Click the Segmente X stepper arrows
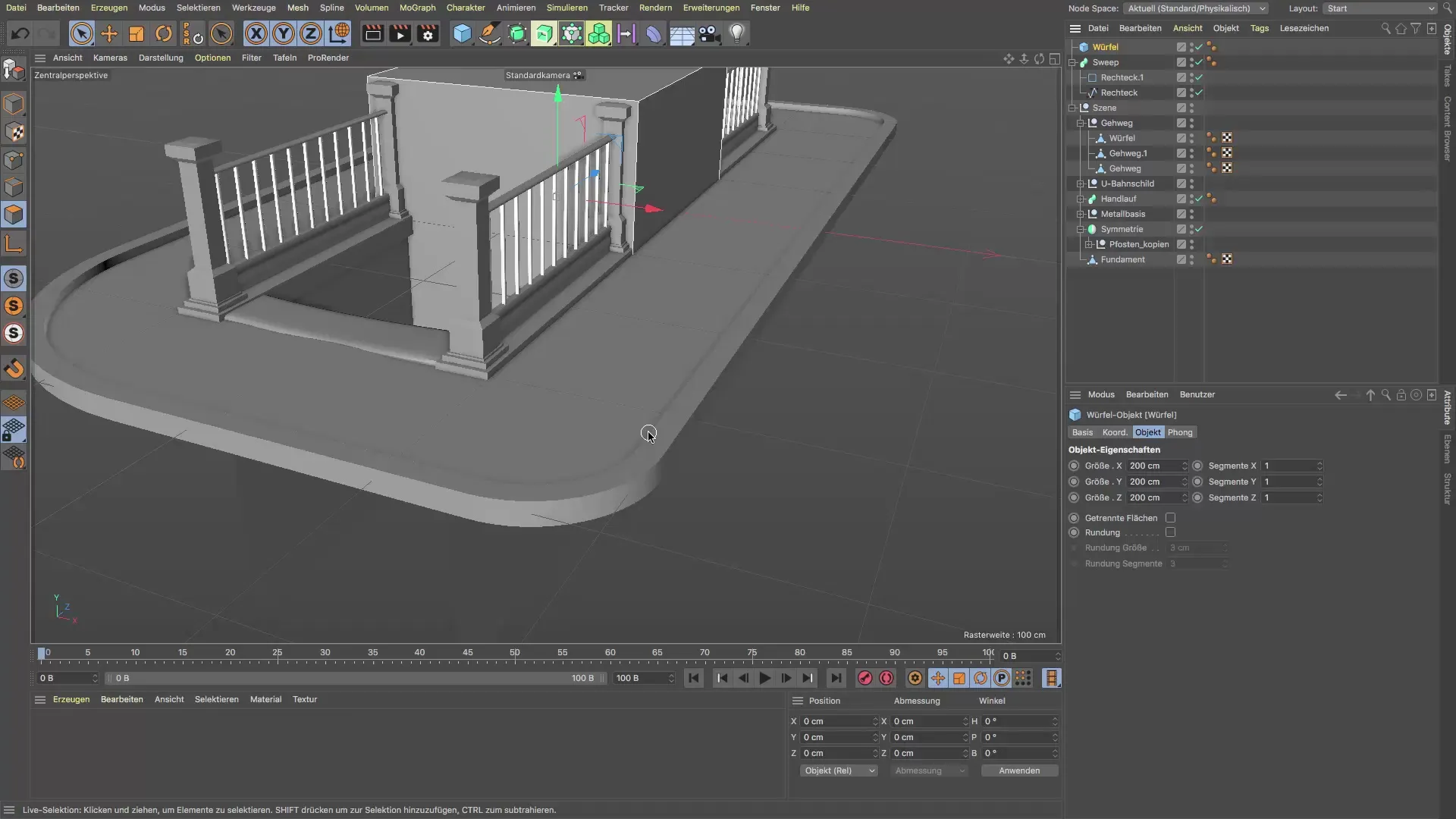 [1319, 466]
